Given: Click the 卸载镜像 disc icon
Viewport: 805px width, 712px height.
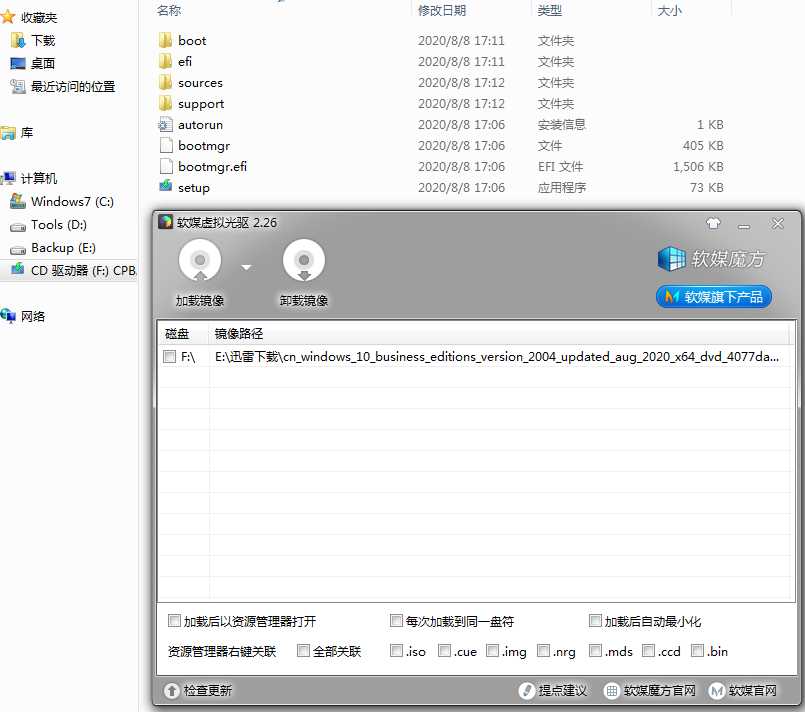Looking at the screenshot, I should [304, 260].
